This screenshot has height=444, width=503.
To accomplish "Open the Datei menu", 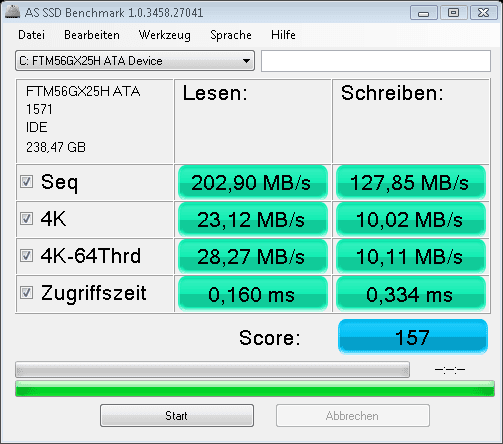I will pyautogui.click(x=31, y=35).
